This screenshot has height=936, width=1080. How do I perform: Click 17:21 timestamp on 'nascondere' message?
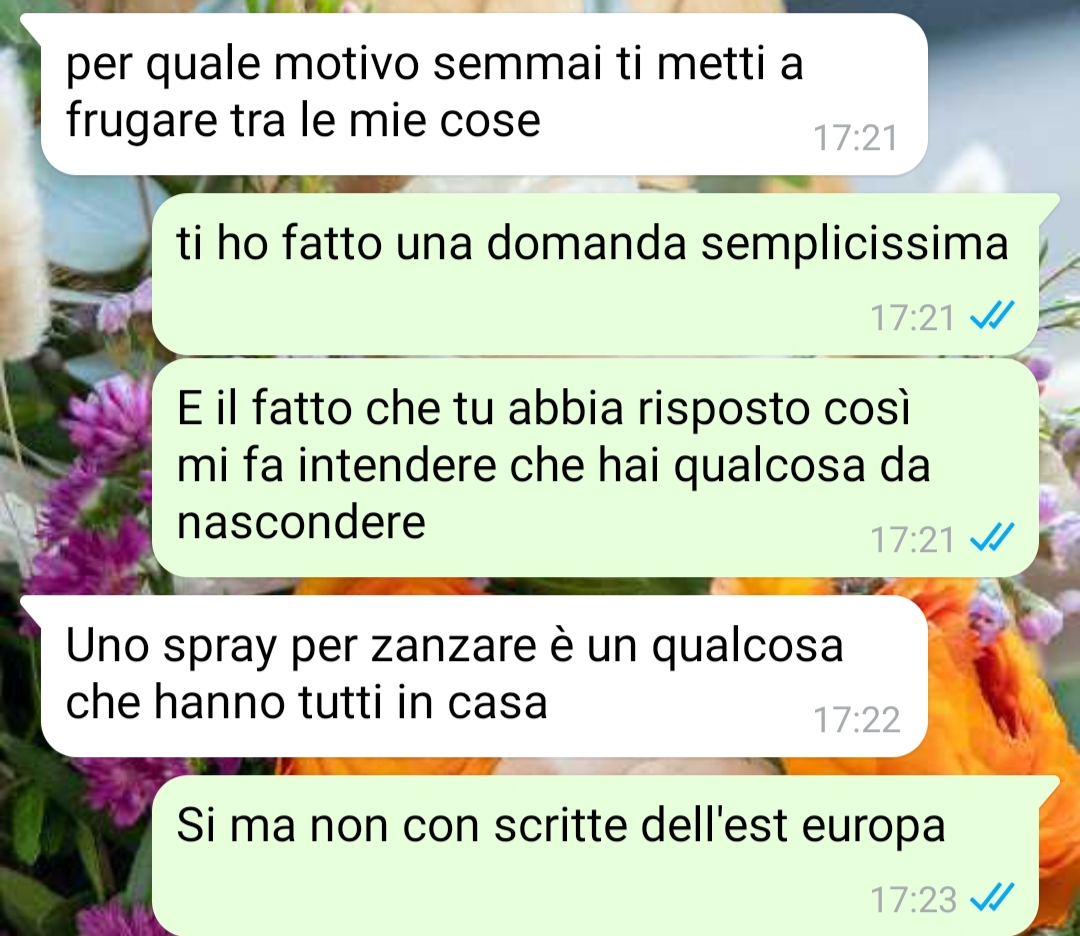(913, 539)
